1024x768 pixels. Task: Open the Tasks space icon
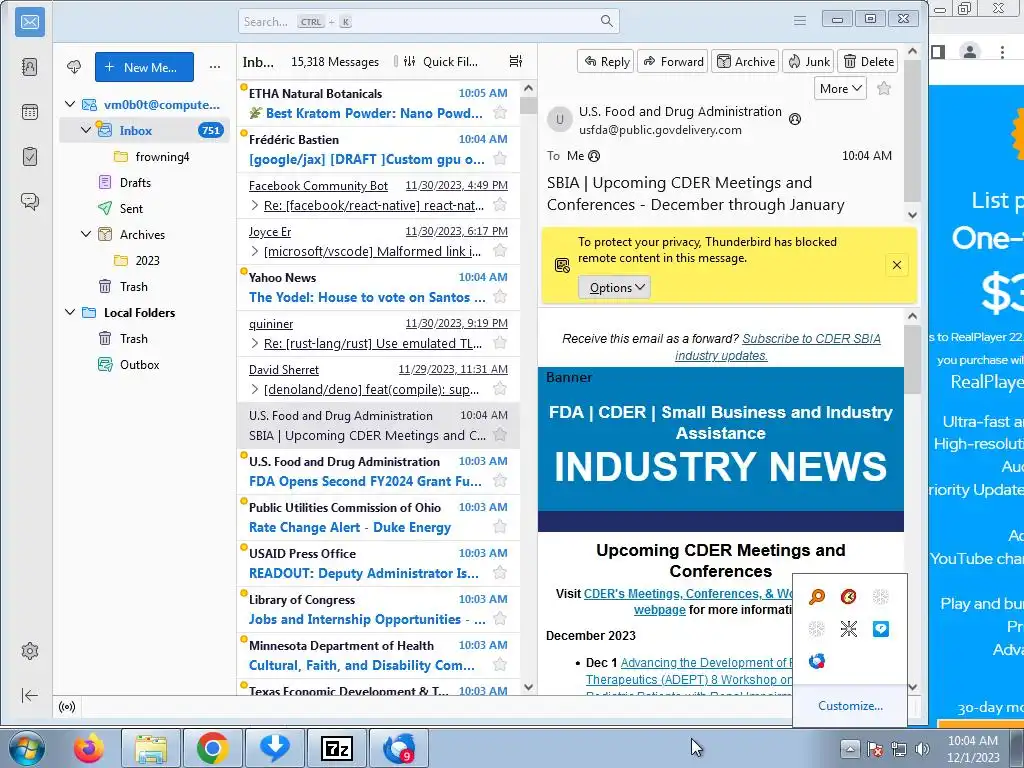point(29,157)
